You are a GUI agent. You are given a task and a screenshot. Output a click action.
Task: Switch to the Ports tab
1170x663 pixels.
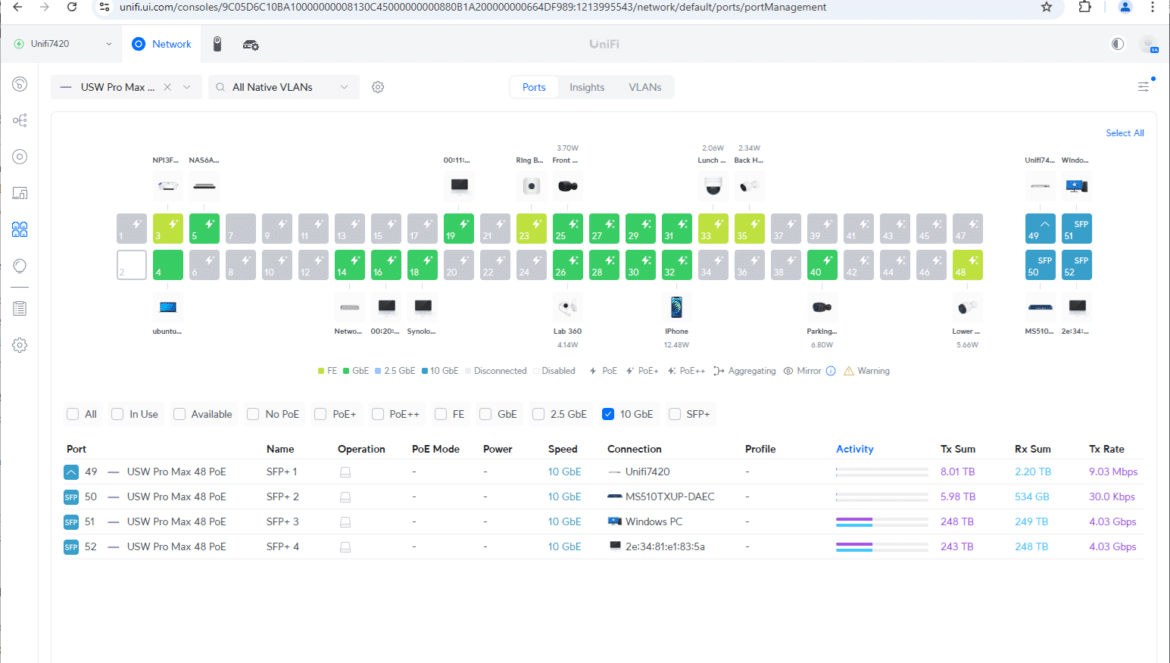pos(534,87)
